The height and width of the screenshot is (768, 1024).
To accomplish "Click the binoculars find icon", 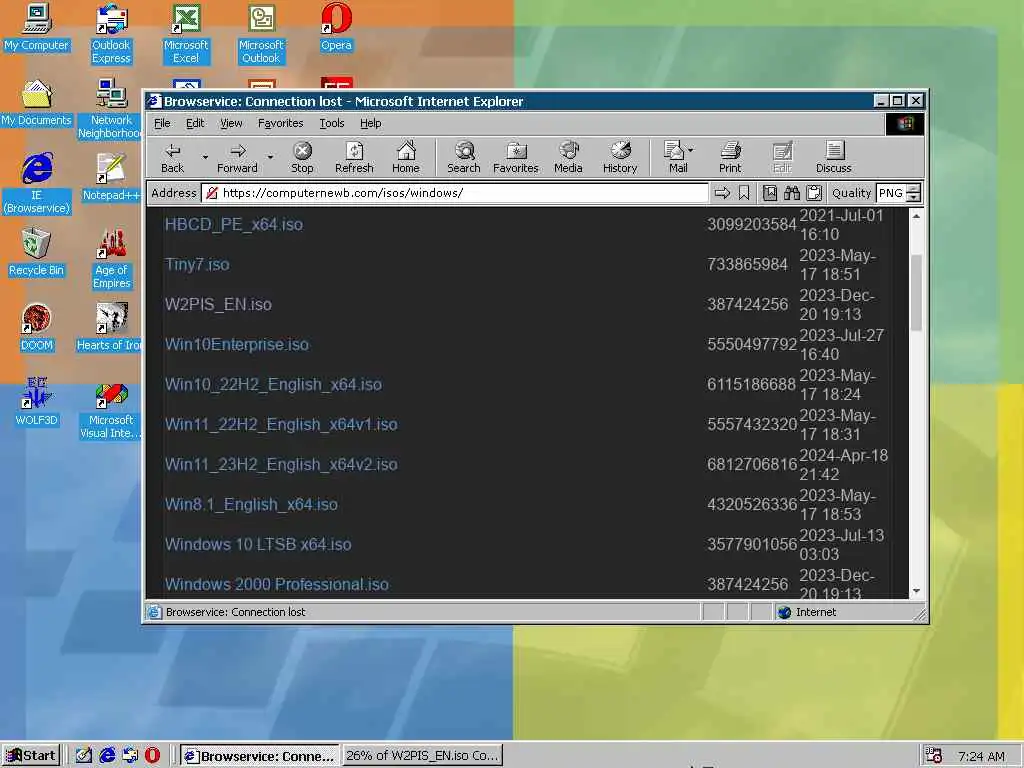I will 792,193.
